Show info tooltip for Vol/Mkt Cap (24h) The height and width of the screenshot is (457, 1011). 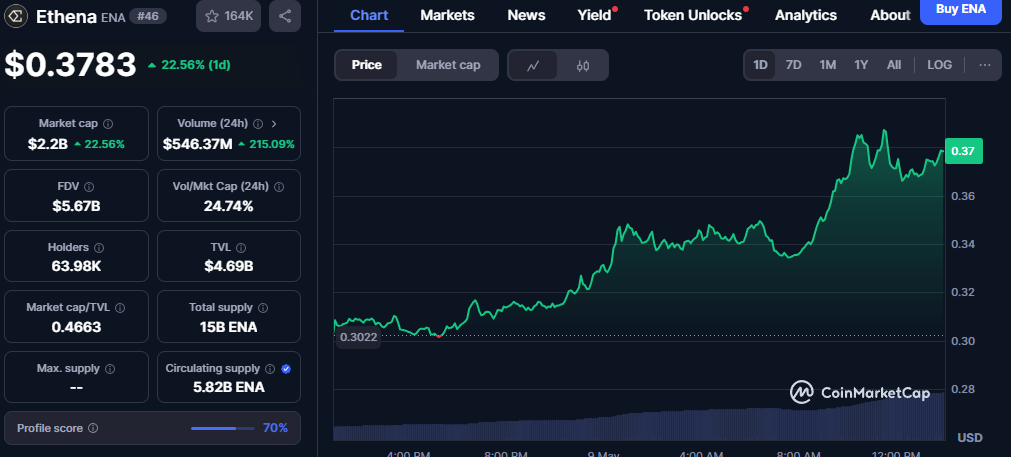[279, 186]
